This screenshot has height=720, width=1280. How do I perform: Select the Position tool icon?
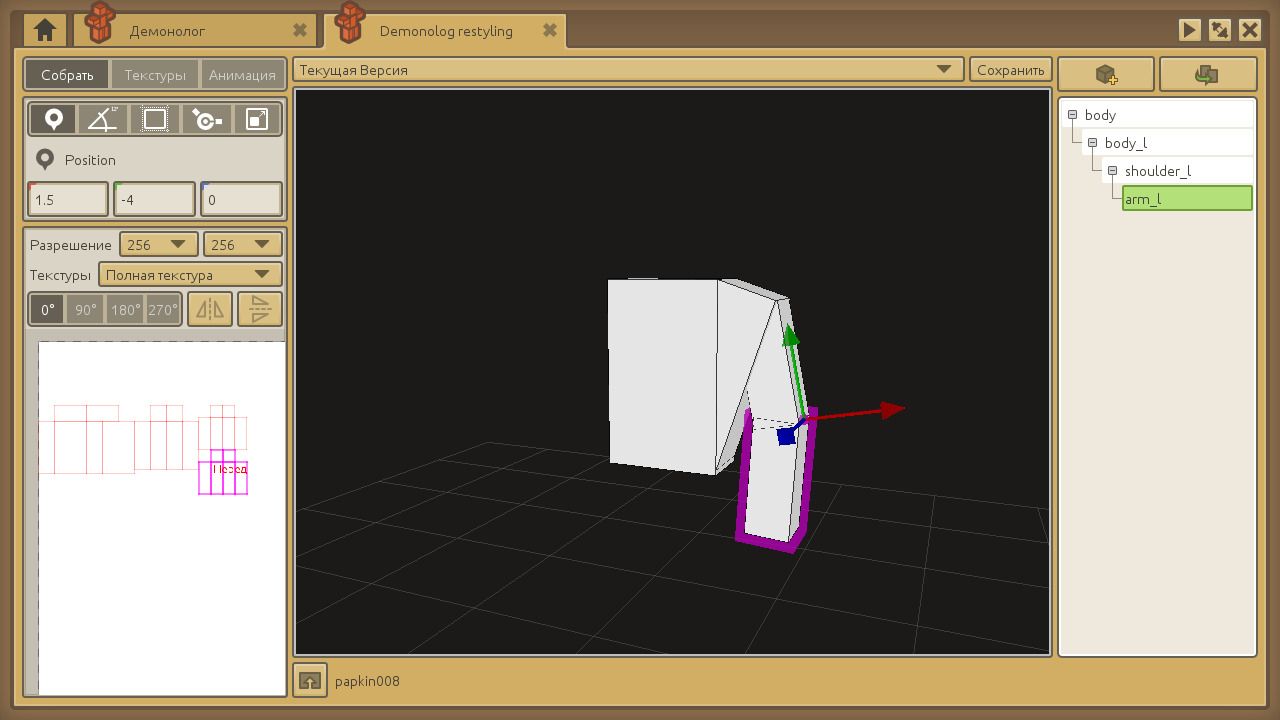(54, 120)
